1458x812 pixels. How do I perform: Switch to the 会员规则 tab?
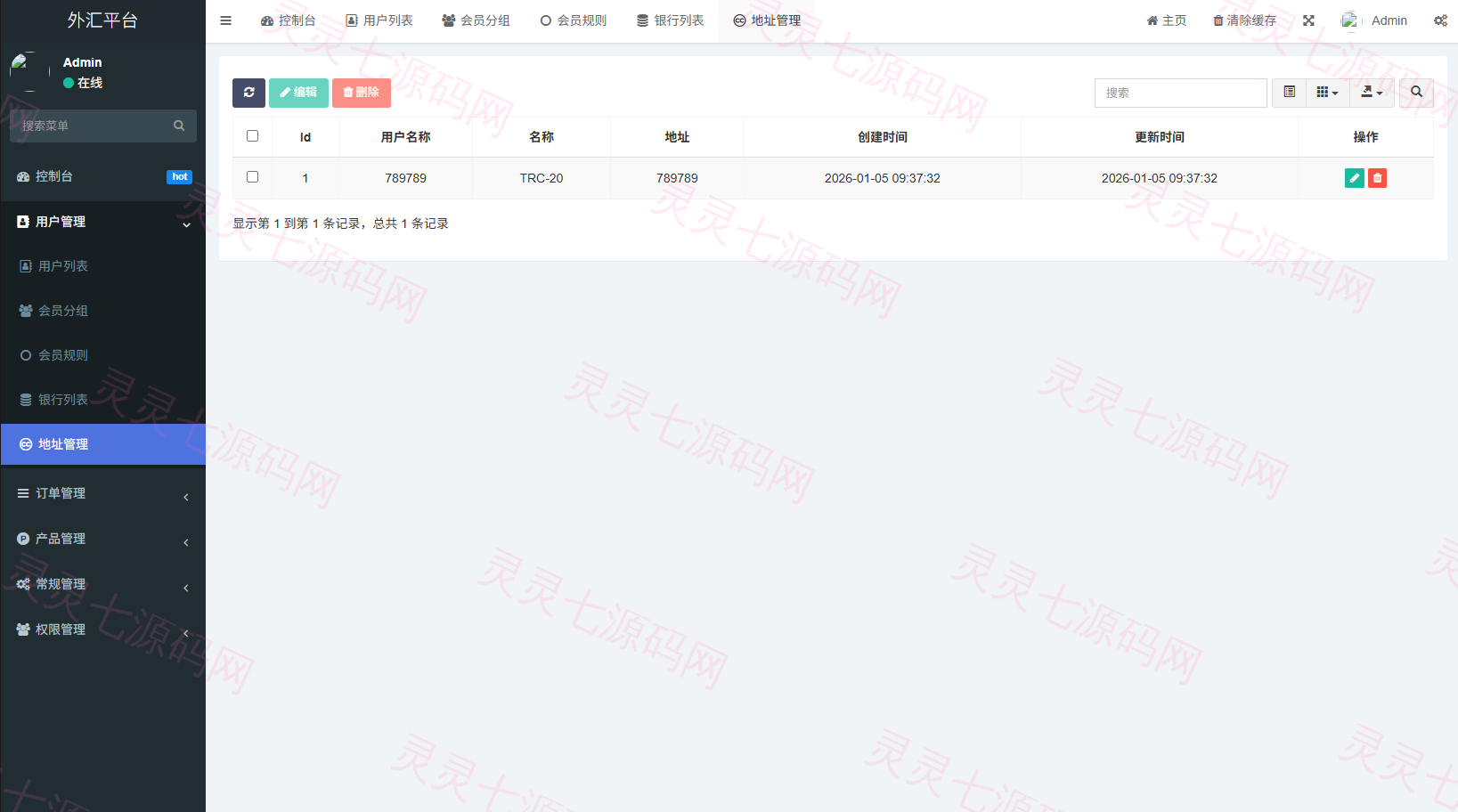coord(573,20)
